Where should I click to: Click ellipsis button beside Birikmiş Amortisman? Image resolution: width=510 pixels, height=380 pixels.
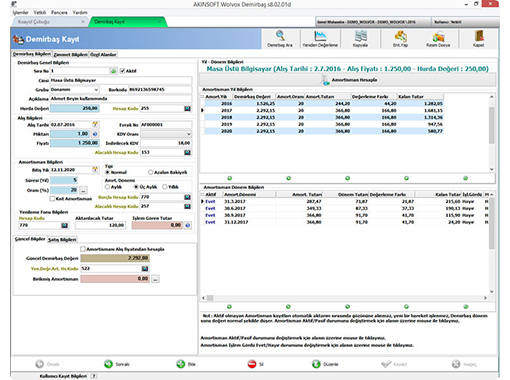(x=155, y=279)
